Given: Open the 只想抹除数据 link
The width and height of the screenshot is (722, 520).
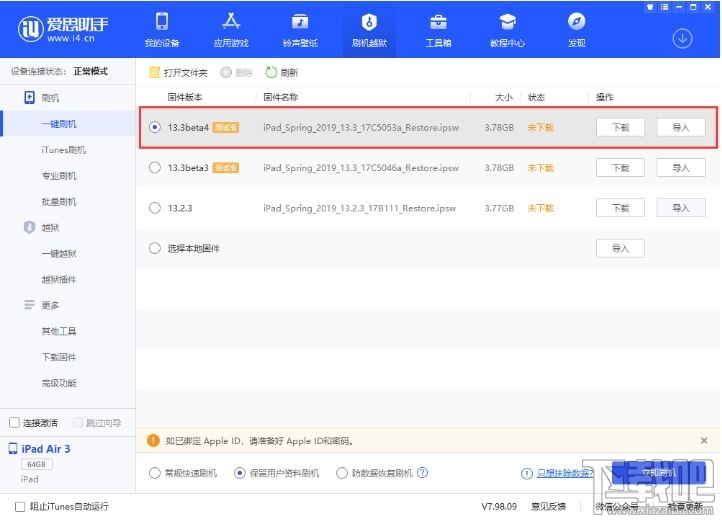Looking at the screenshot, I should (565, 473).
